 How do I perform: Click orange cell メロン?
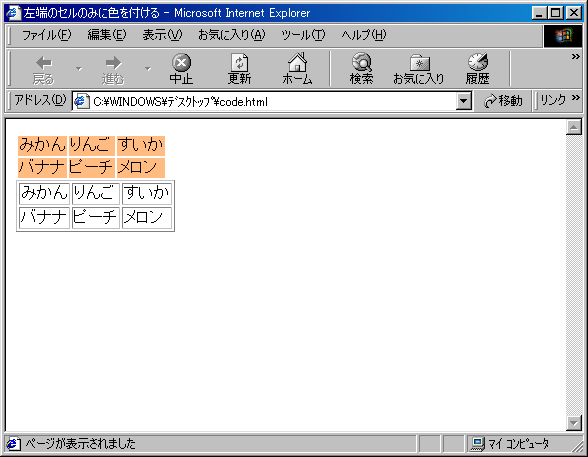pos(141,167)
